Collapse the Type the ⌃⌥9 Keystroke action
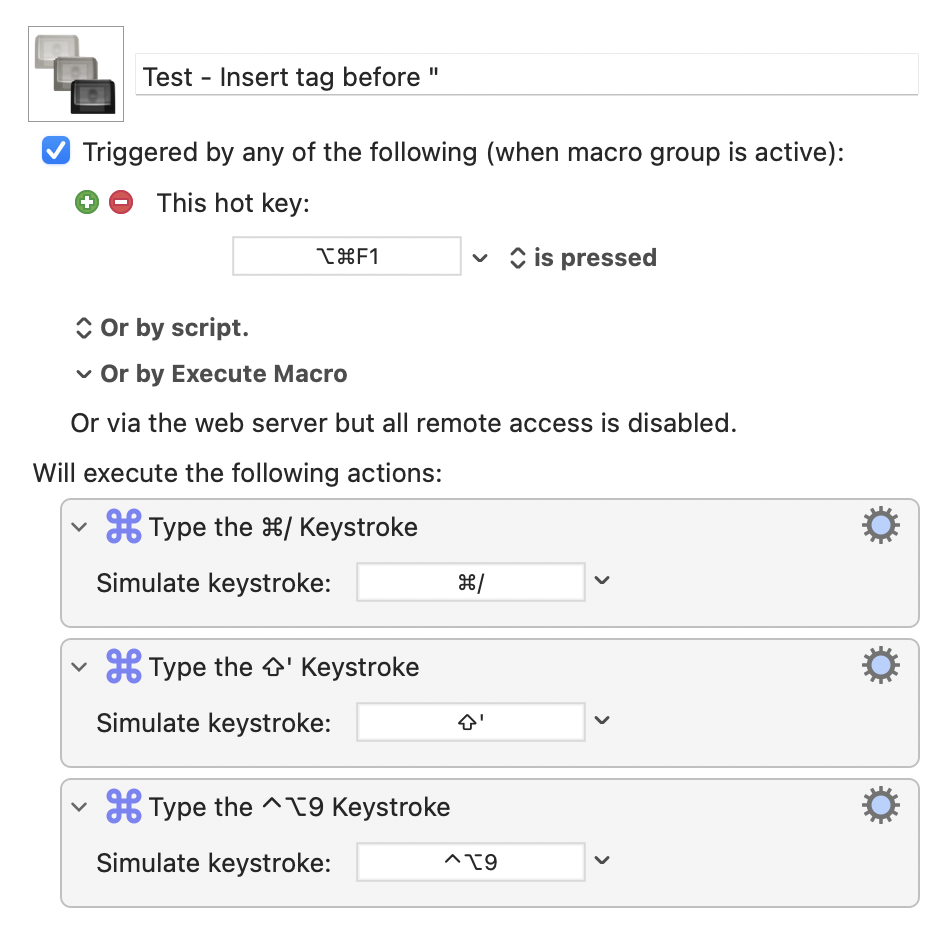948x928 pixels. [79, 807]
